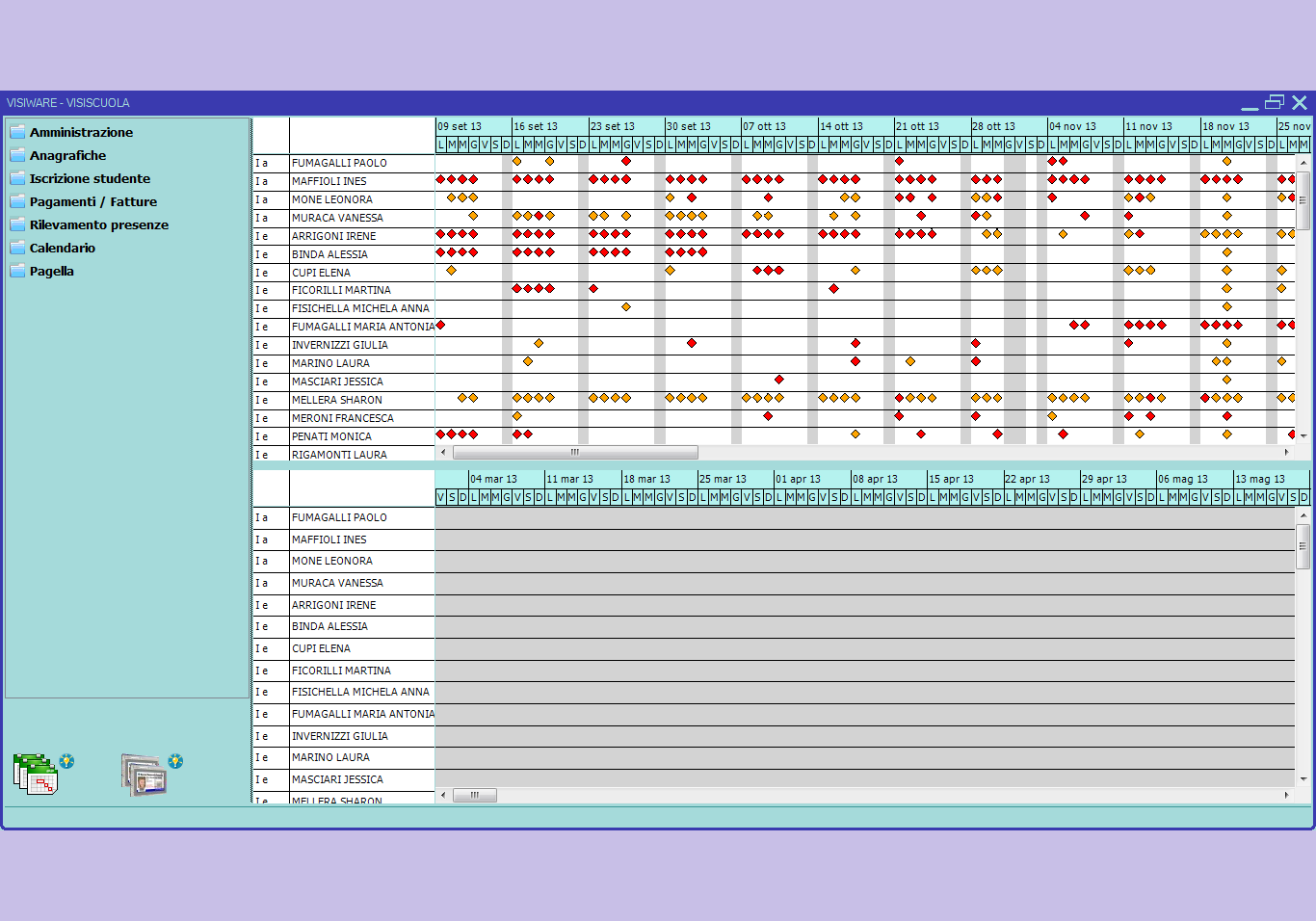
Task: Click the lower chart's horizontal scrollbar thumb
Action: pos(475,795)
